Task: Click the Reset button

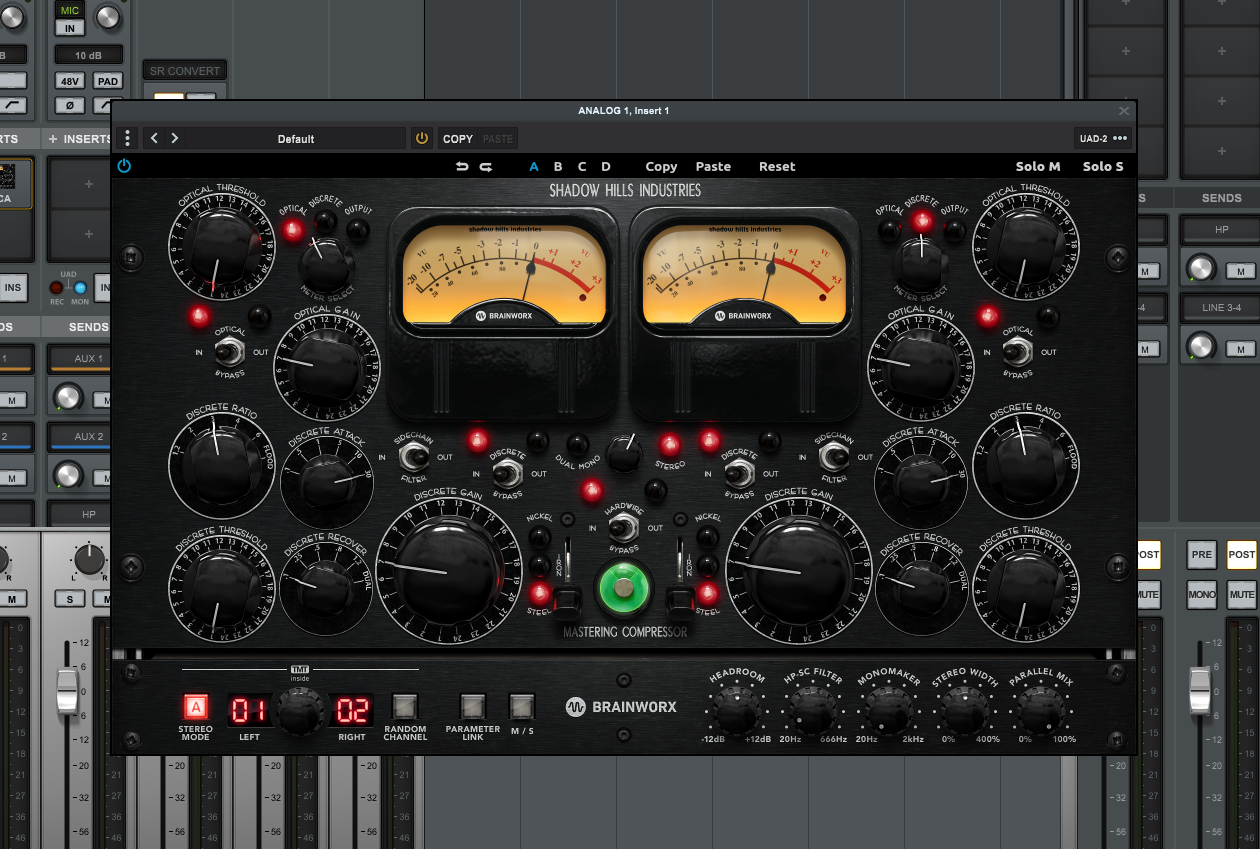Action: (x=777, y=166)
